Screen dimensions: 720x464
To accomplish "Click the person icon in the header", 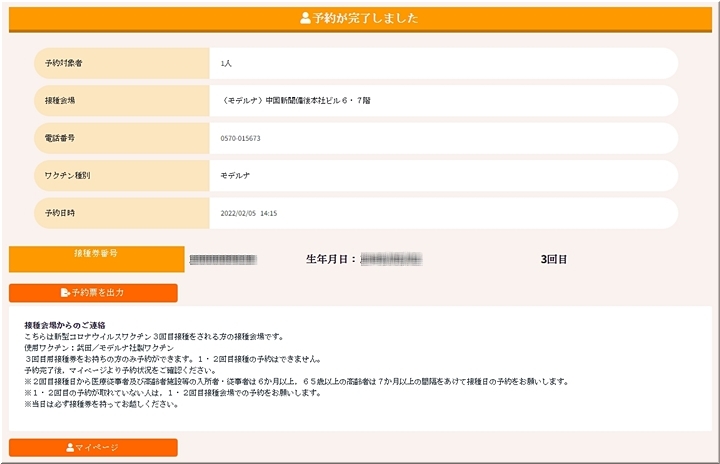I will pos(305,18).
